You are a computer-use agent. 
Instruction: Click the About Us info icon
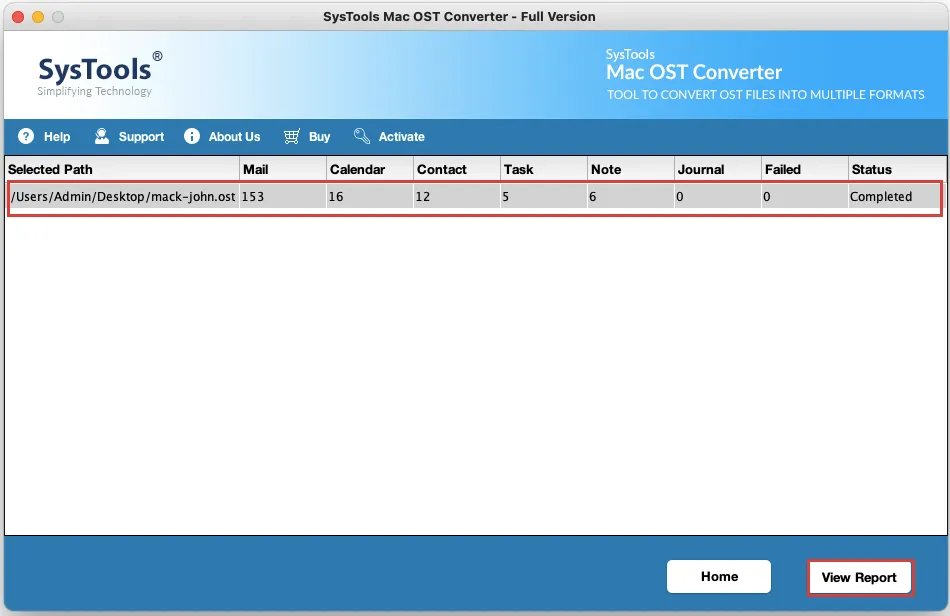tap(192, 136)
